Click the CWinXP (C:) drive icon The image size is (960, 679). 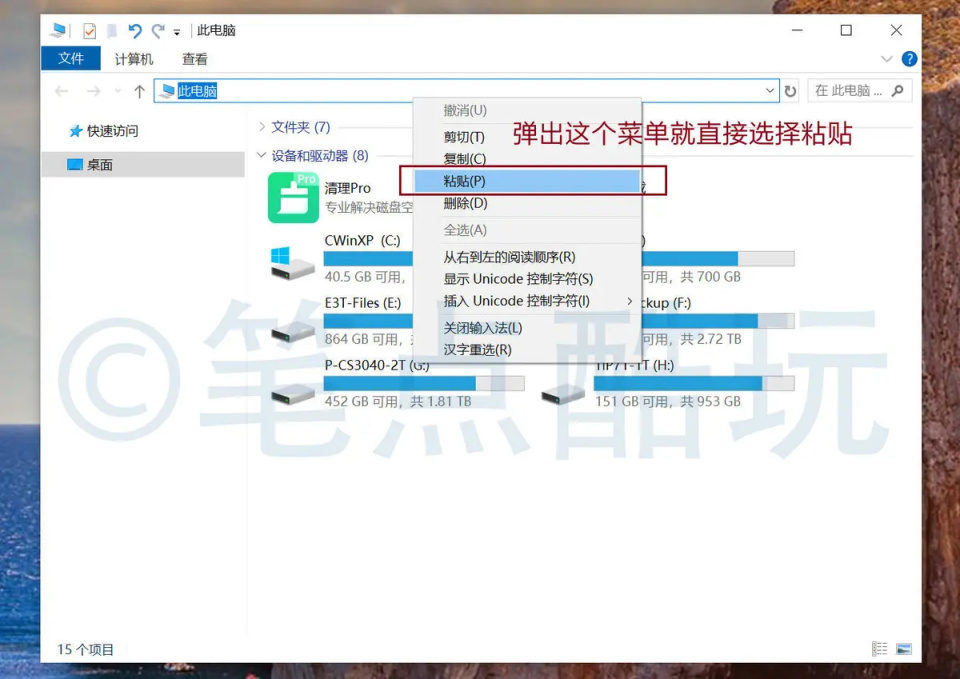coord(292,263)
